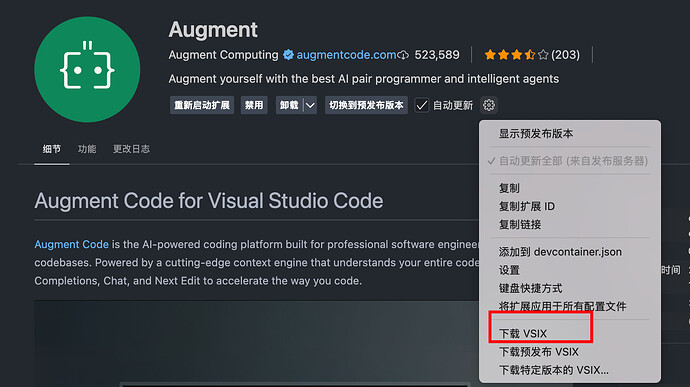This screenshot has width=690, height=387.
Task: Switch to the 细节 tab
Action: click(51, 149)
